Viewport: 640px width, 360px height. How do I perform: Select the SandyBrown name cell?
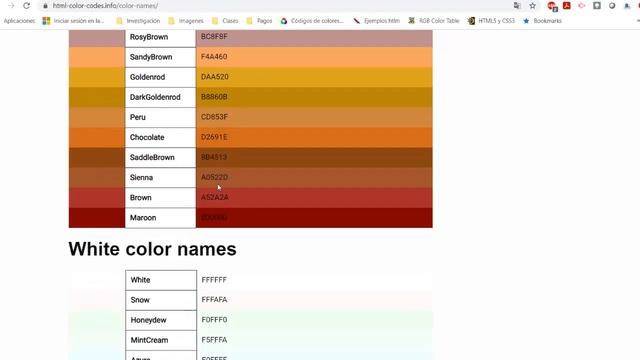coord(160,57)
